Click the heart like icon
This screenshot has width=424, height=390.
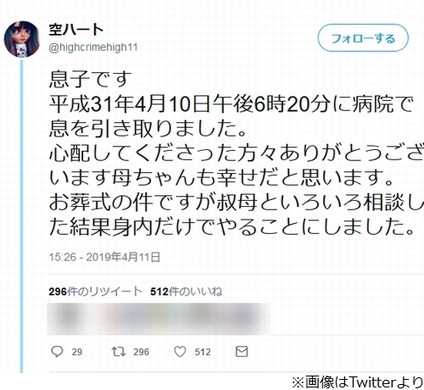(x=180, y=352)
